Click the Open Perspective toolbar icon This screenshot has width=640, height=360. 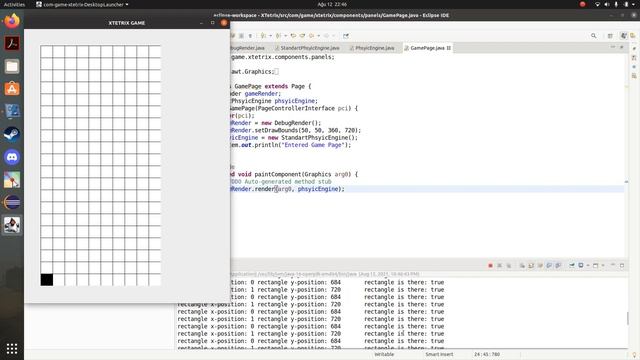pos(610,36)
